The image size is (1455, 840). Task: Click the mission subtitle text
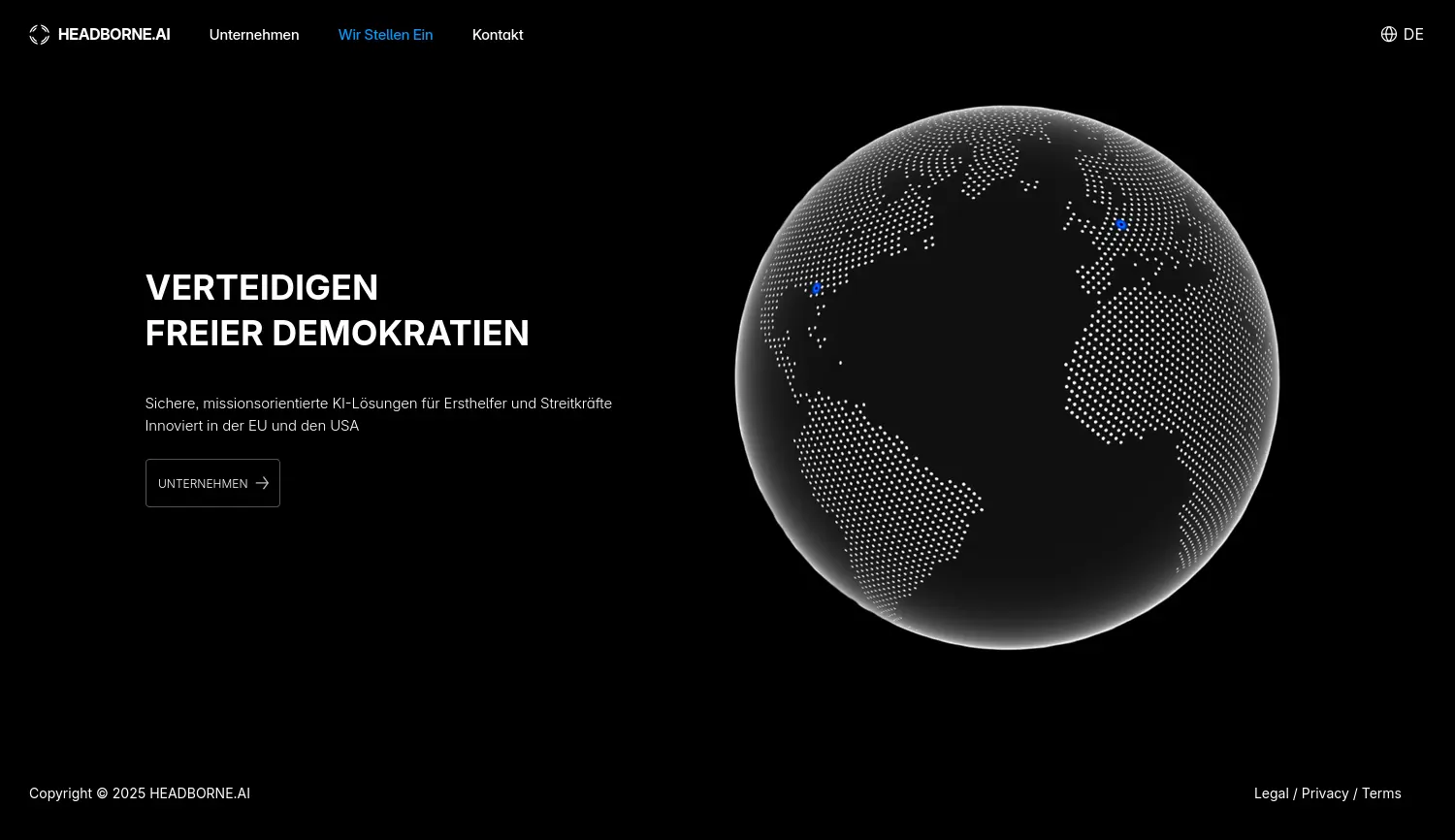coord(378,414)
